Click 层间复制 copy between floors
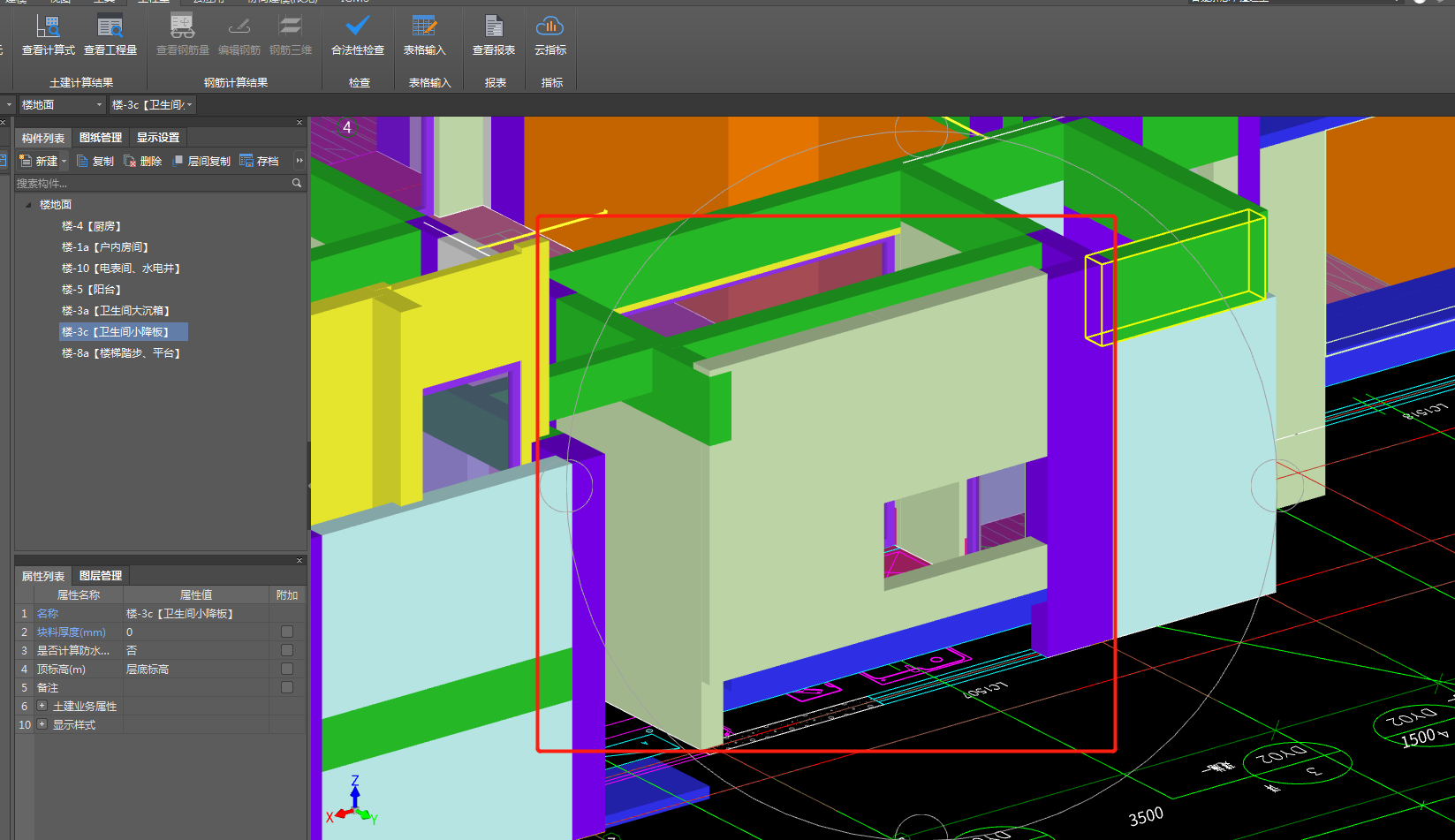 [201, 161]
